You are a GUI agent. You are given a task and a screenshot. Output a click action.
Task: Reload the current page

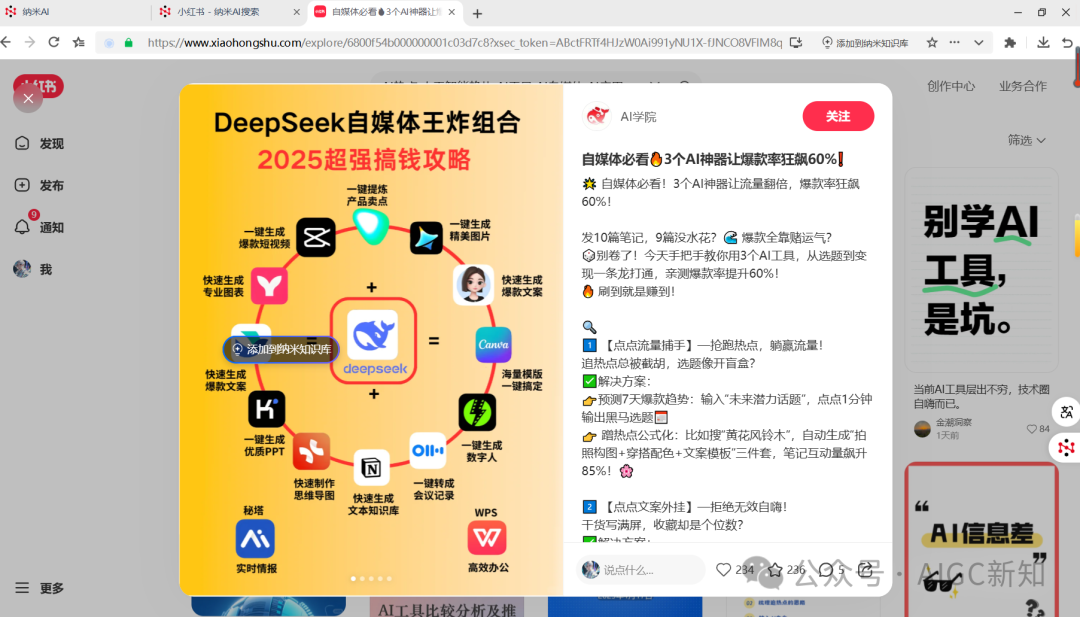point(54,43)
